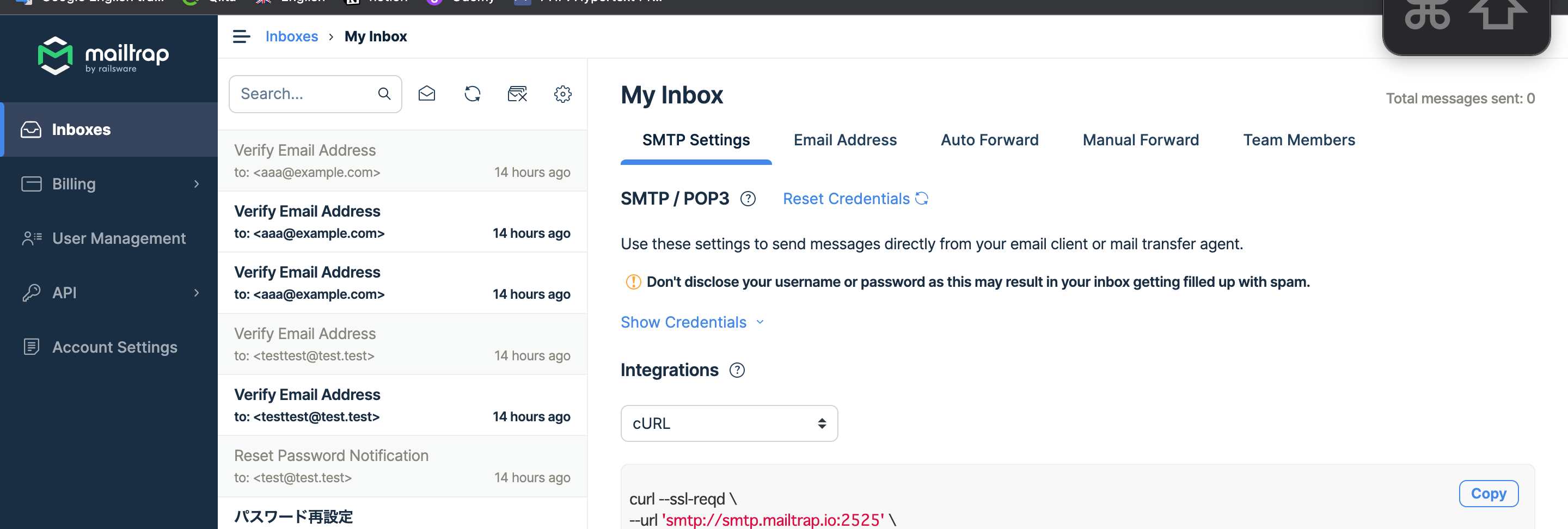Click the User Management people icon

32,238
